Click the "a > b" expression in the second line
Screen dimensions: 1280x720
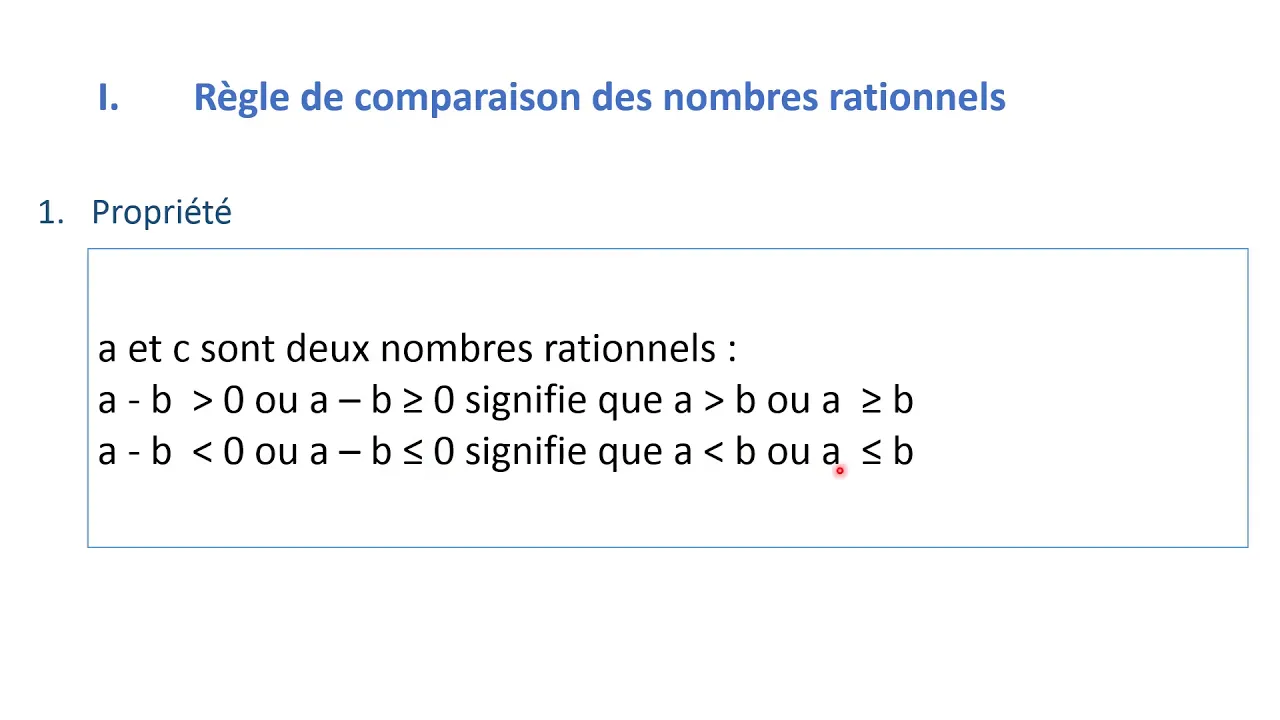[x=715, y=400]
